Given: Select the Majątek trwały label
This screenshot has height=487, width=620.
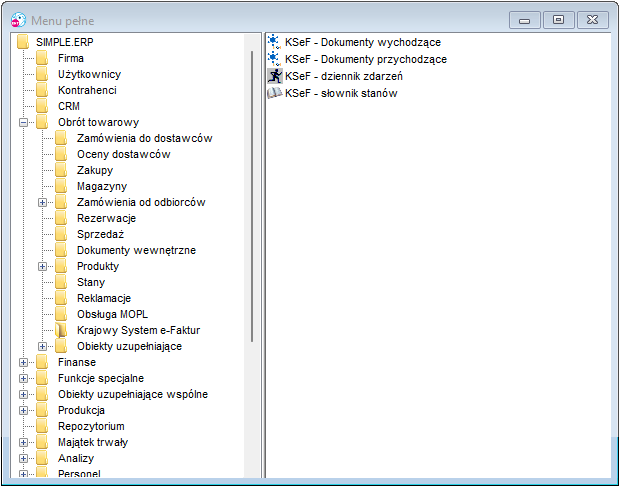Looking at the screenshot, I should point(93,442).
